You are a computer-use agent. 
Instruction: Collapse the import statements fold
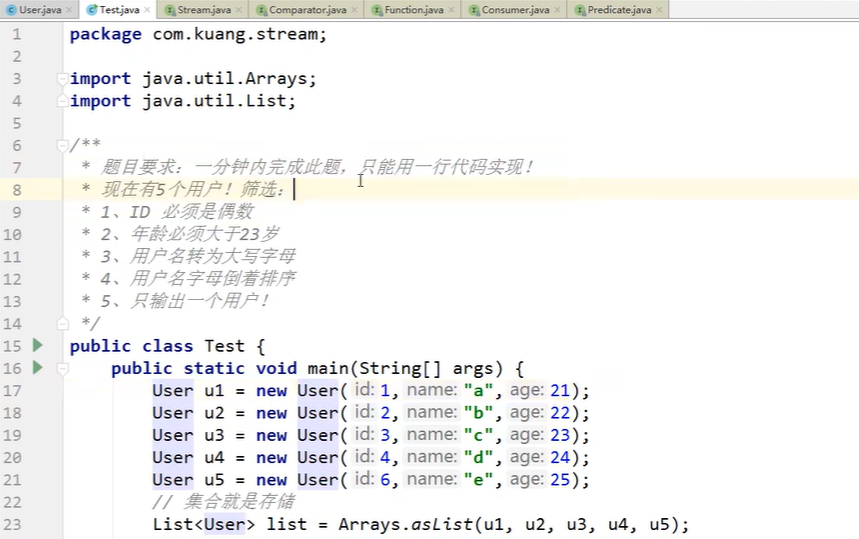[62, 79]
